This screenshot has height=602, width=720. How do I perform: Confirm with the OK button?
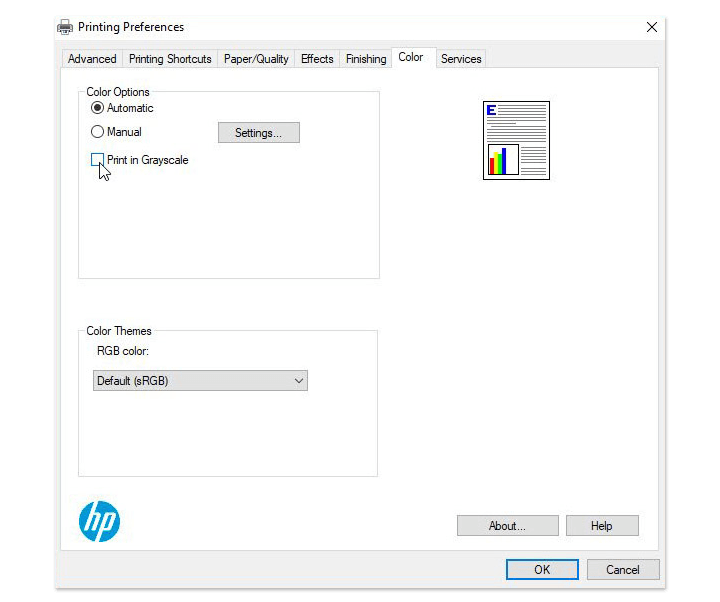tap(542, 570)
